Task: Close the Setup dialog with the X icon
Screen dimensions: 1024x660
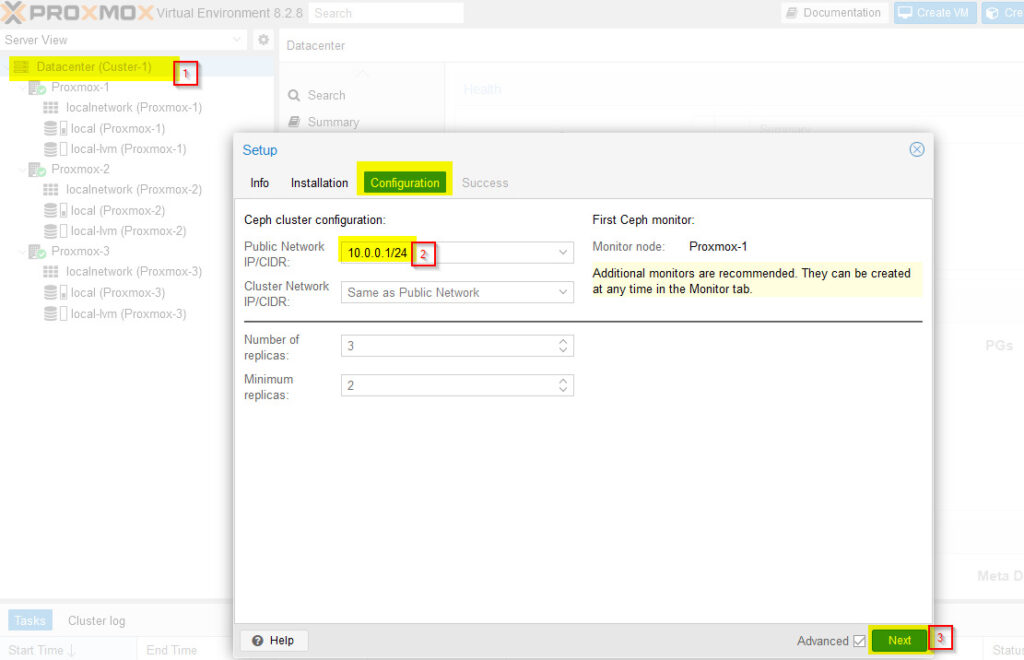Action: pyautogui.click(x=917, y=149)
